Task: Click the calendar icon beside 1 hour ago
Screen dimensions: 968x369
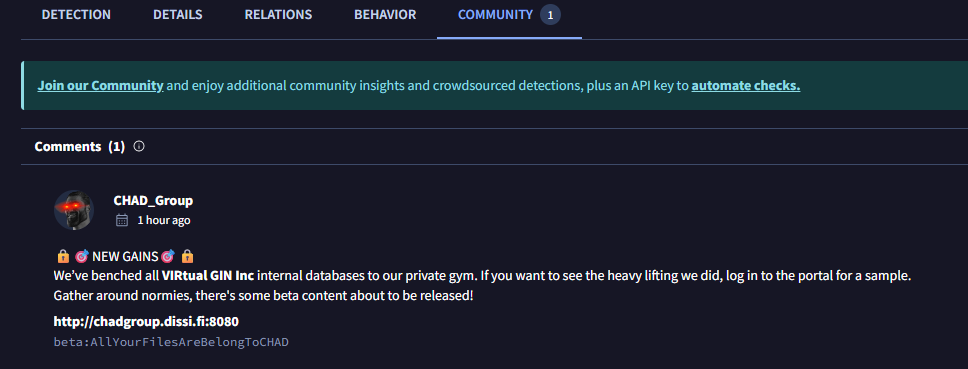Action: tap(122, 220)
